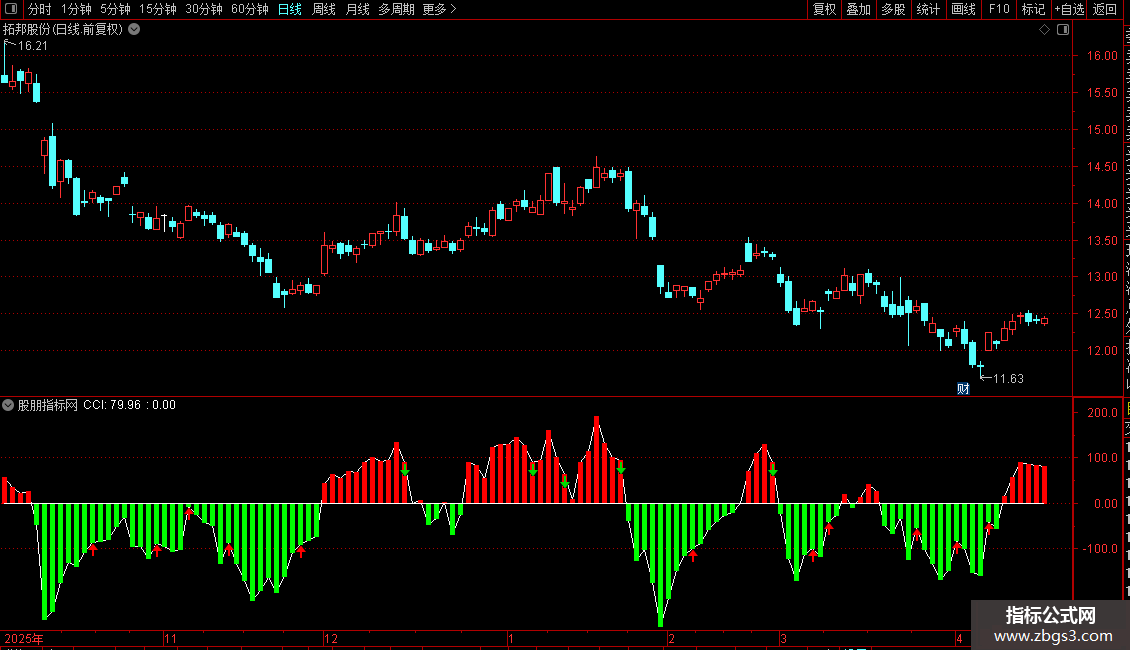The image size is (1130, 650).
Task: Click the 11.63 low price label
Action: (1008, 379)
